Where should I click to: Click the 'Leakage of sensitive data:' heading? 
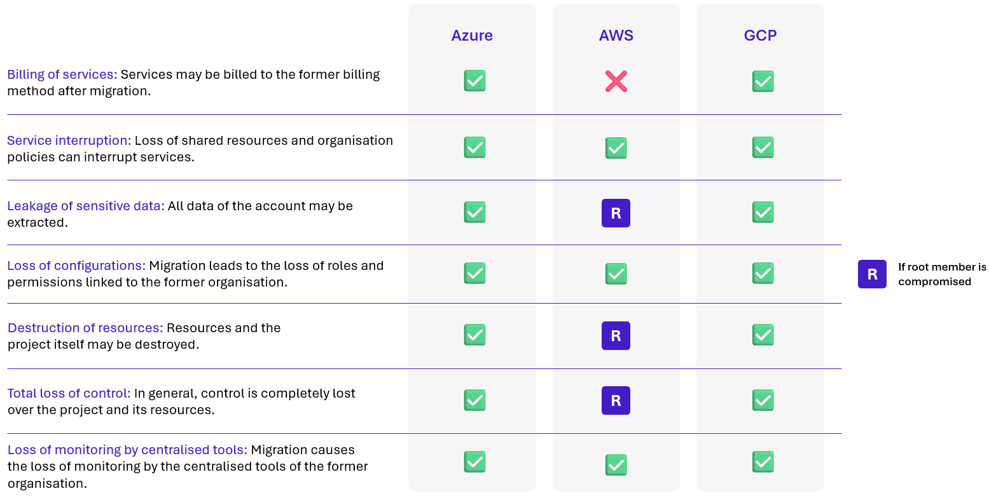86,206
